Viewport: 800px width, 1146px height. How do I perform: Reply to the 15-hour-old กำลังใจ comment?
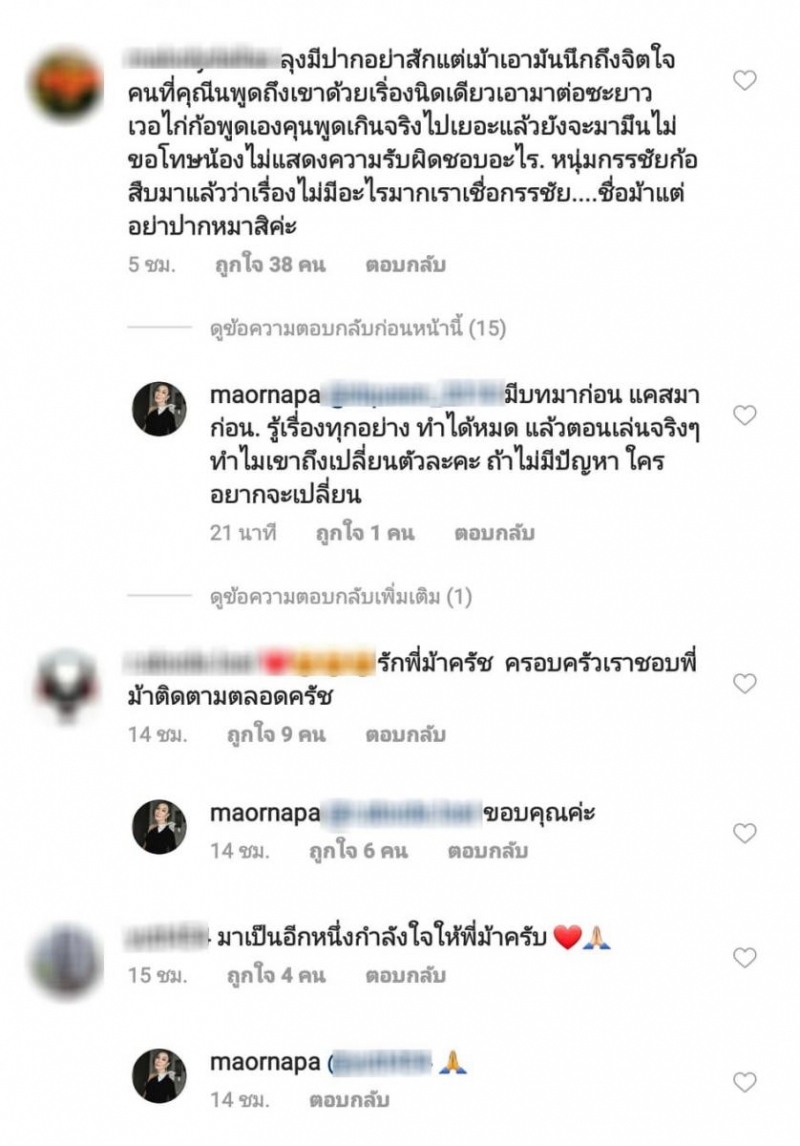[x=405, y=975]
